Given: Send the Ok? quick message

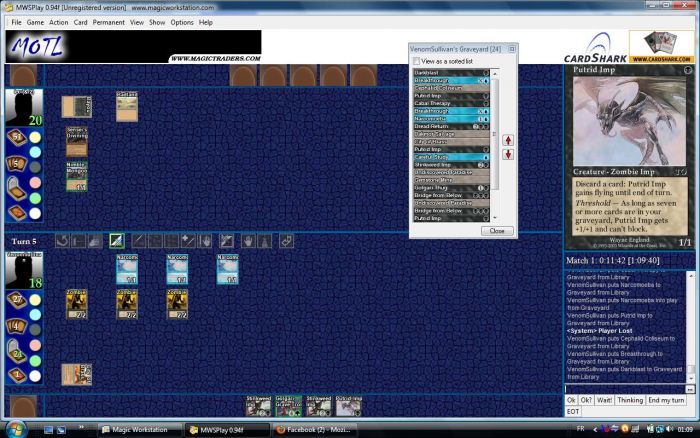Looking at the screenshot, I should (x=586, y=400).
